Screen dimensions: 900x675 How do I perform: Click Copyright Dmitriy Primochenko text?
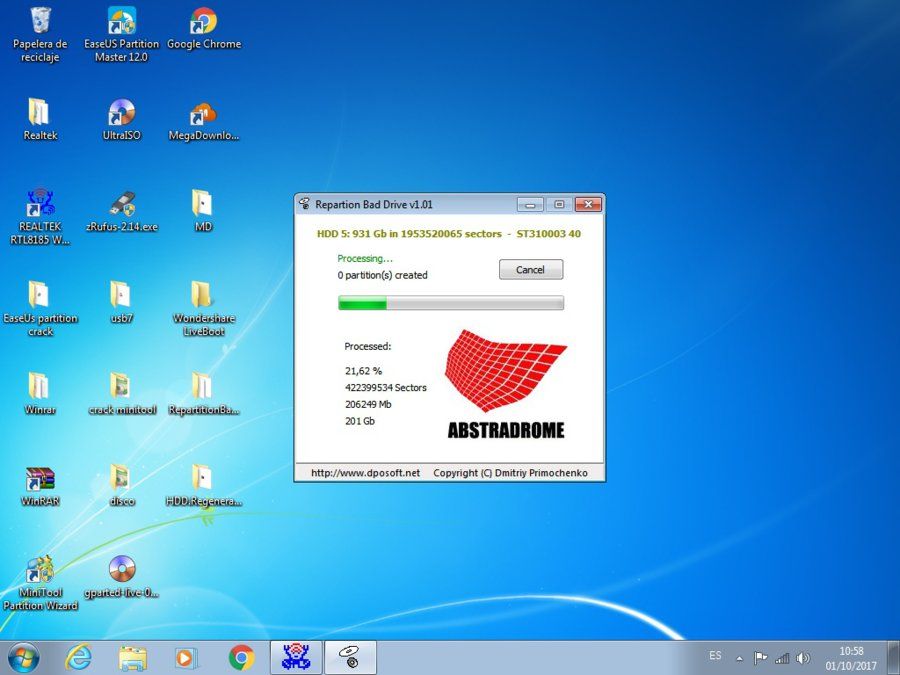pyautogui.click(x=510, y=473)
